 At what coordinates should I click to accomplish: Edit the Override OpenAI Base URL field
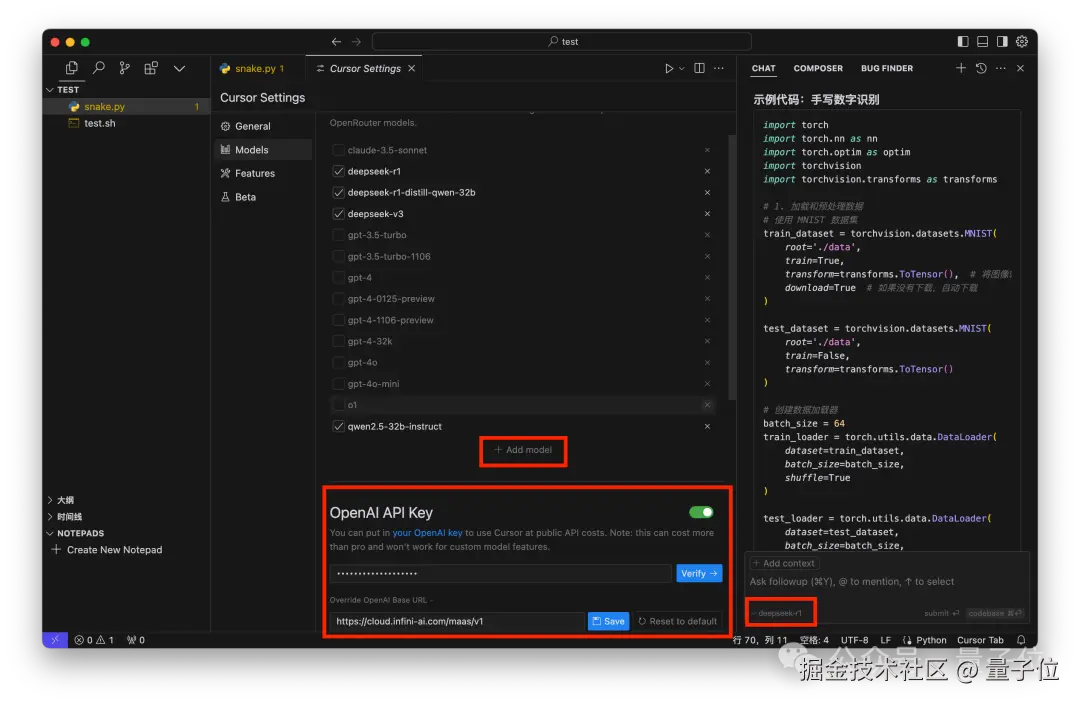click(457, 621)
